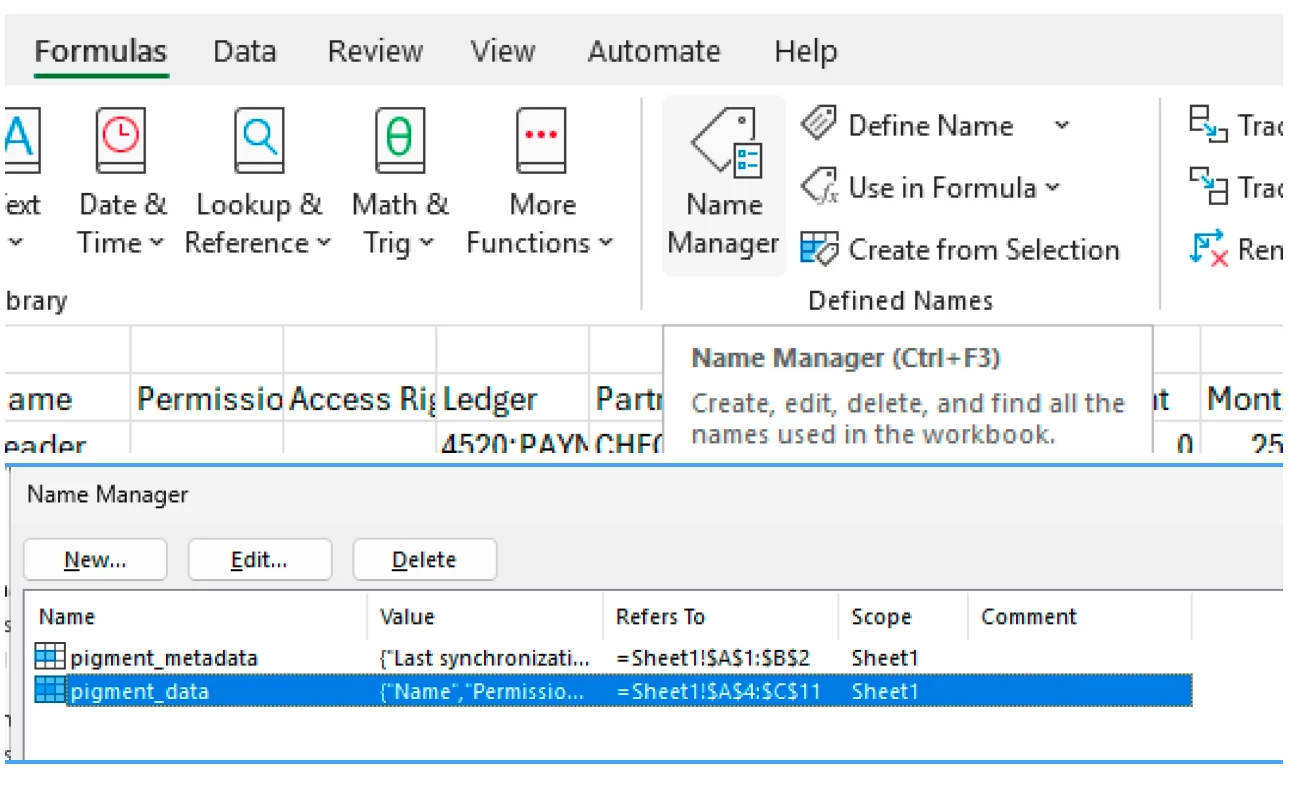Click the Define Name tag icon
The width and height of the screenshot is (1302, 790).
(819, 124)
